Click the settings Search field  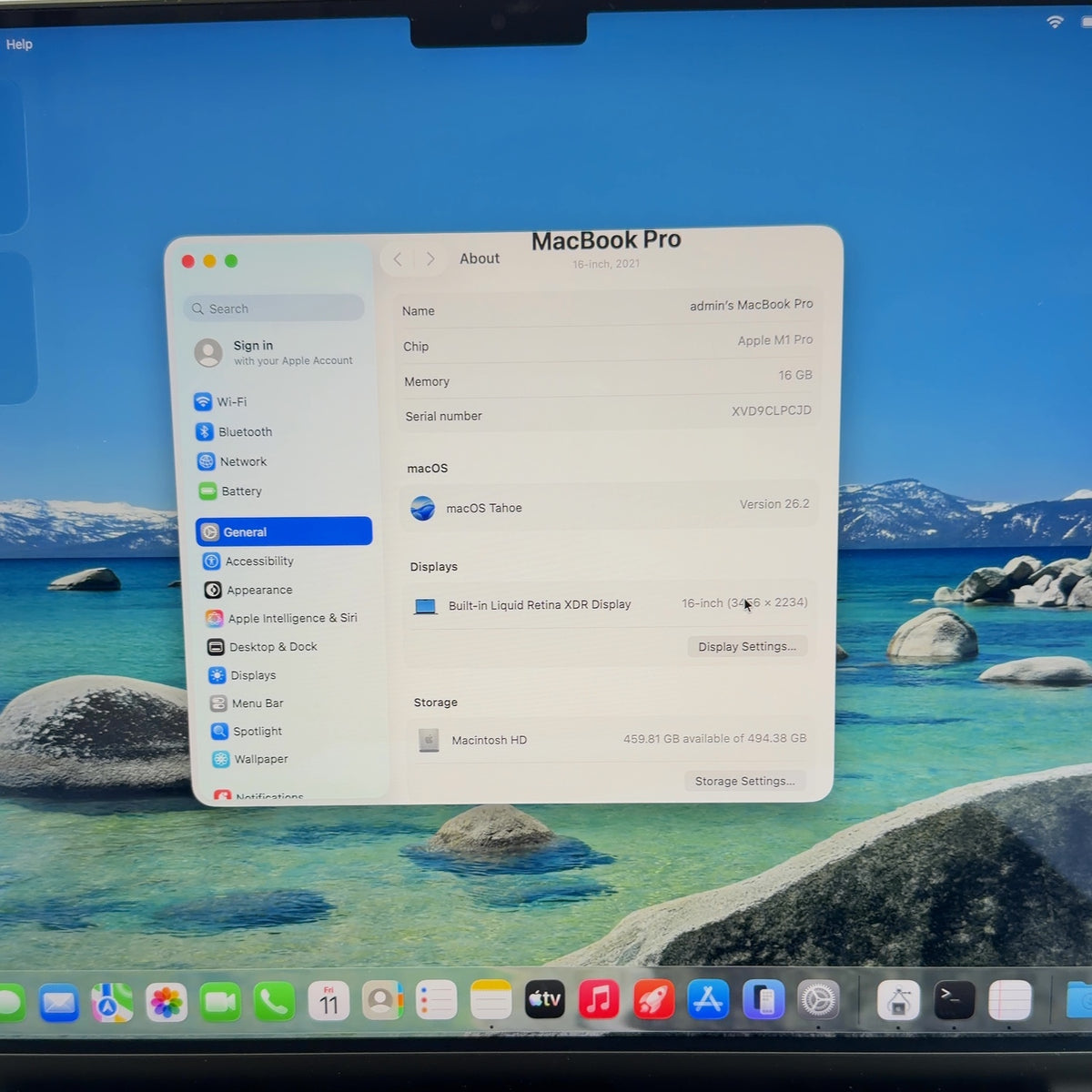(x=273, y=308)
